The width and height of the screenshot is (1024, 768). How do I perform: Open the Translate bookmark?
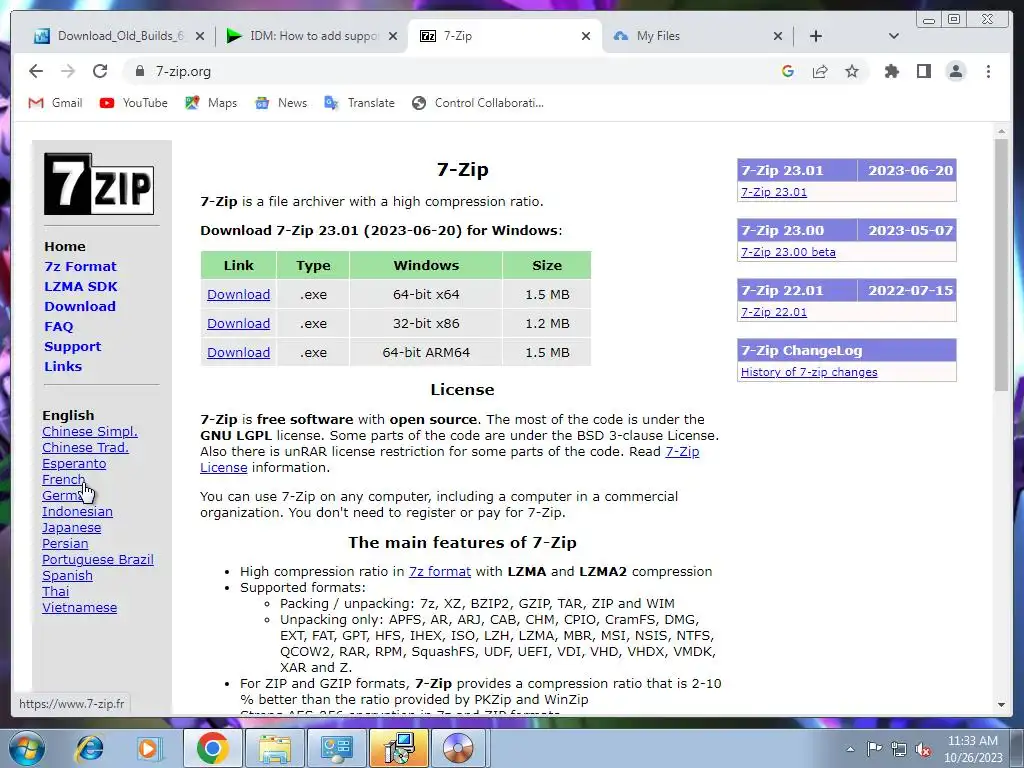pos(359,103)
